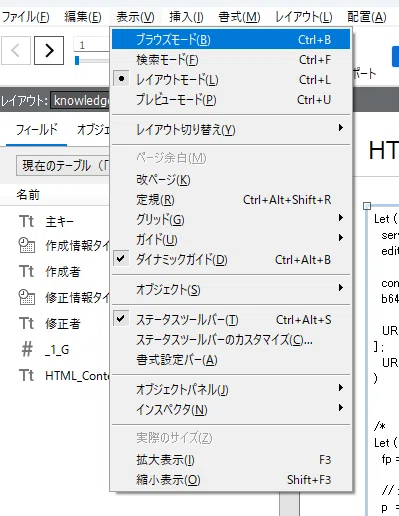The width and height of the screenshot is (399, 516).
Task: Select the HTML_Conte field name
Action: point(77,376)
